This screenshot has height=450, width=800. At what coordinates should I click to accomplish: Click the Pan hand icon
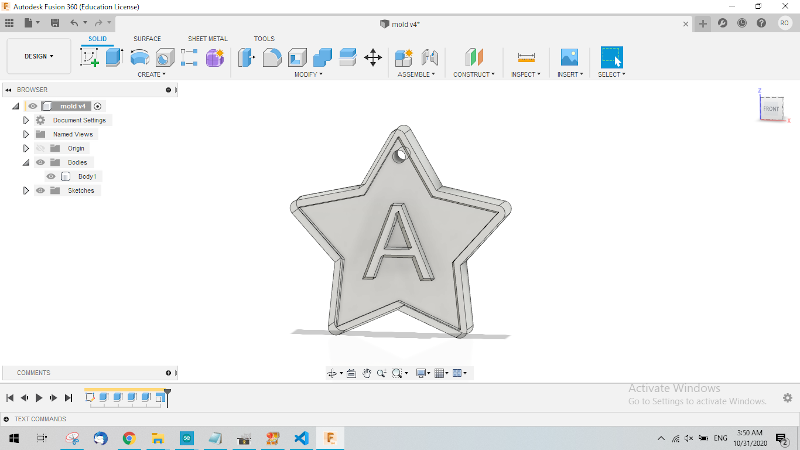[x=367, y=373]
